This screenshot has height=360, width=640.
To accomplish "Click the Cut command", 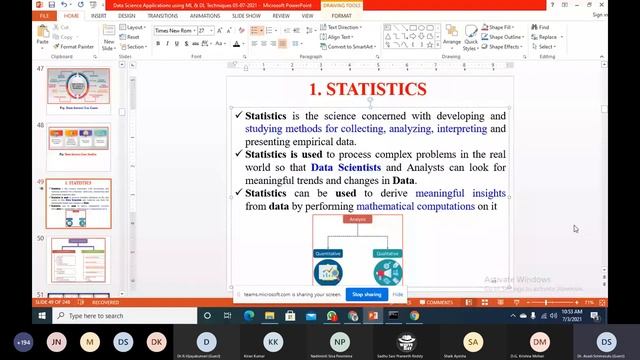I will coord(61,27).
